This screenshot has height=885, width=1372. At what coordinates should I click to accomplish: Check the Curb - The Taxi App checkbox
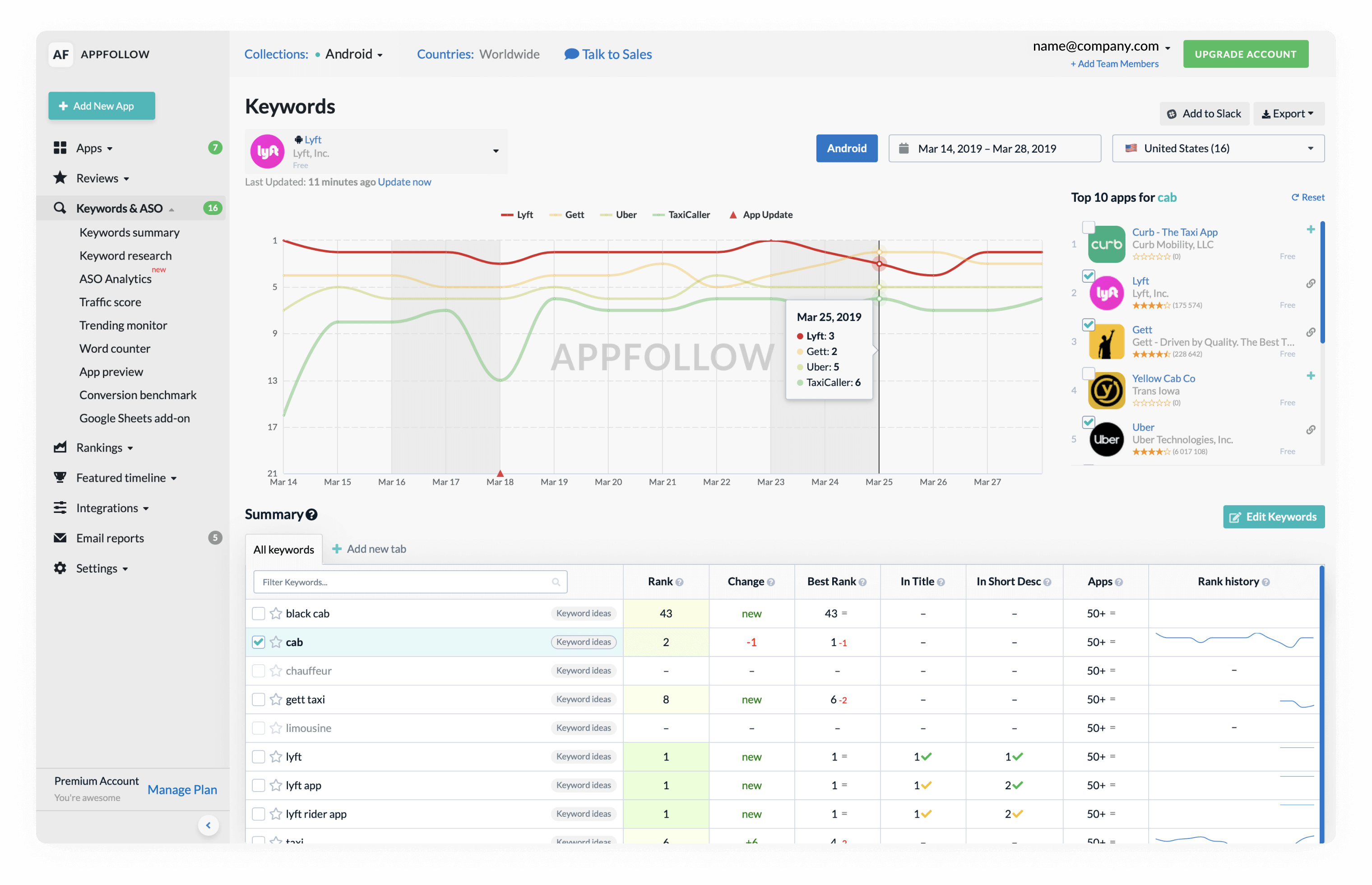click(1088, 227)
